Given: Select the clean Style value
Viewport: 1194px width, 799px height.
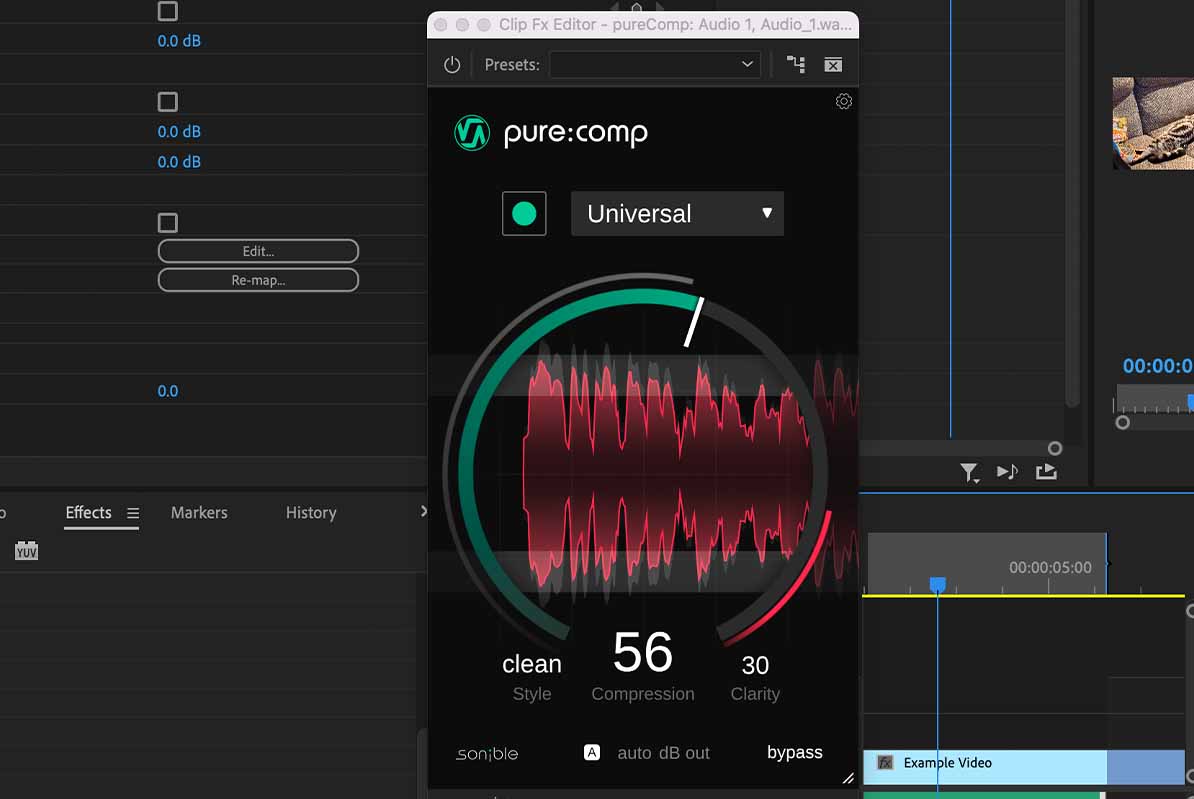Looking at the screenshot, I should pos(532,664).
